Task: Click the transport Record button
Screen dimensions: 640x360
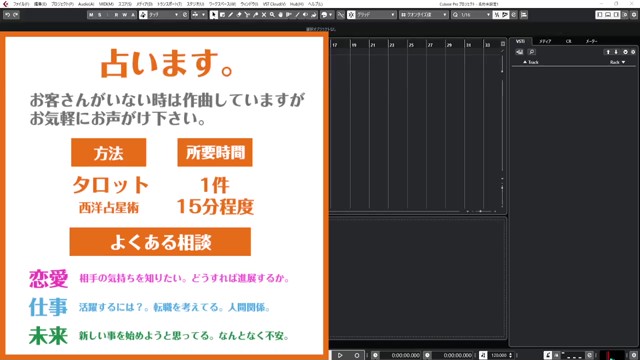Action: 356,355
